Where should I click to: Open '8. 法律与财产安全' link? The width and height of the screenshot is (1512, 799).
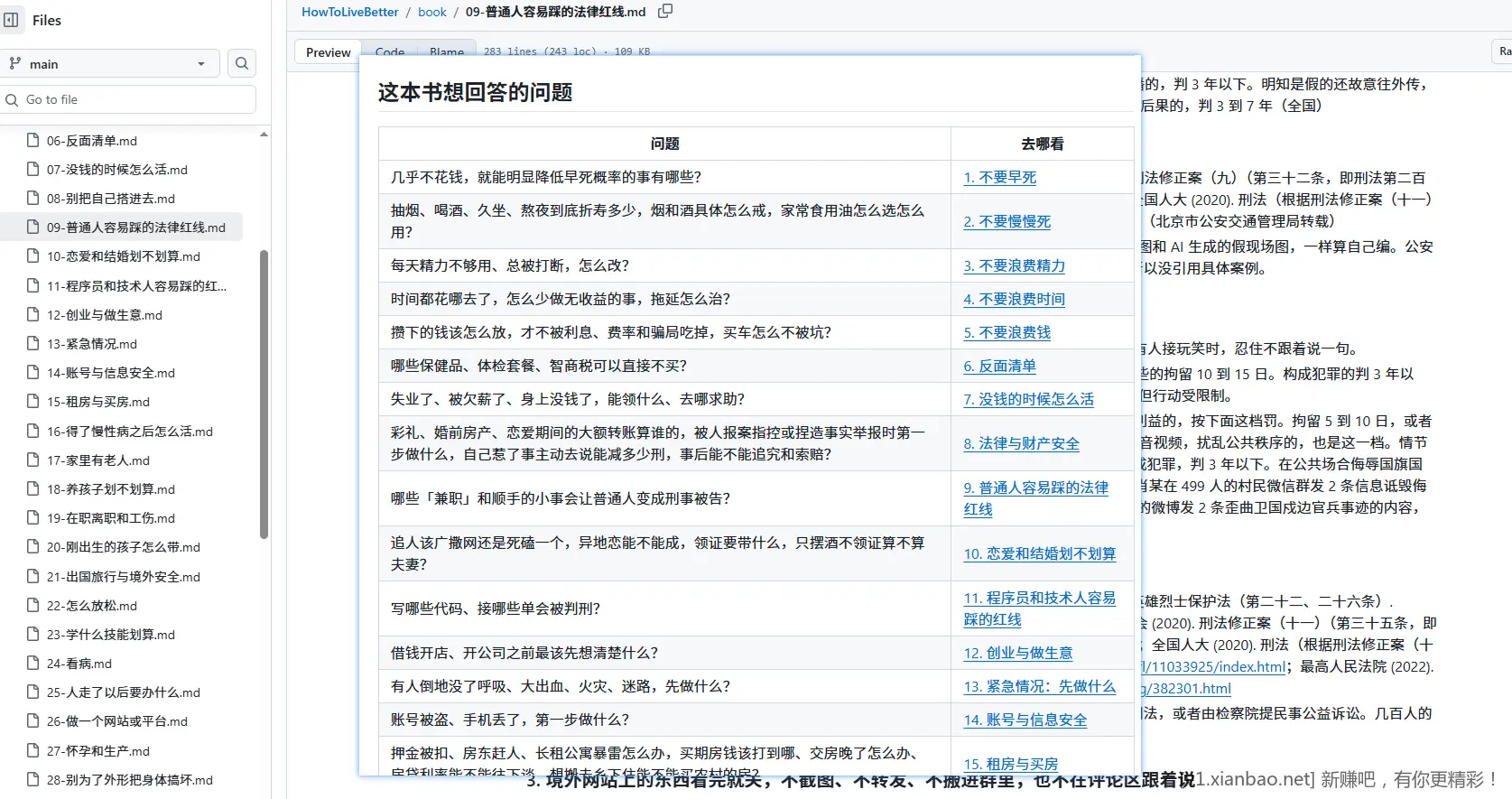[1021, 444]
